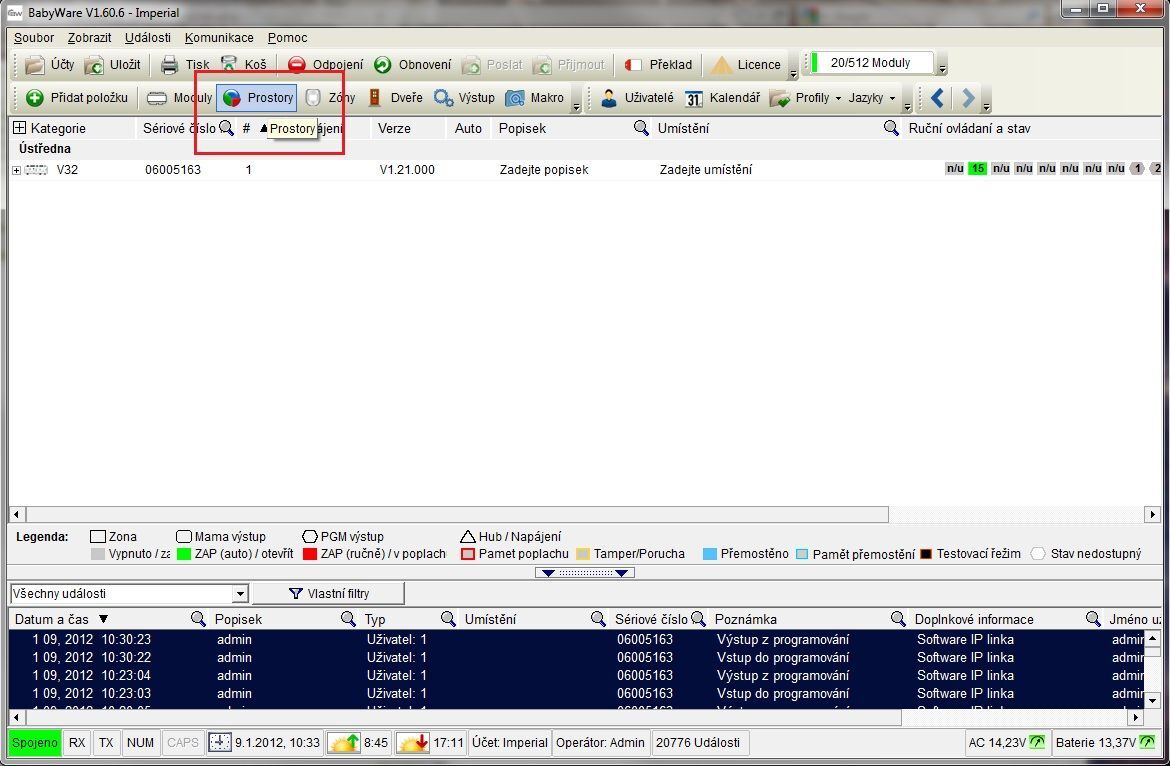The height and width of the screenshot is (766, 1170).
Task: Expand all categories via Kategorie plus box
Action: [x=19, y=128]
